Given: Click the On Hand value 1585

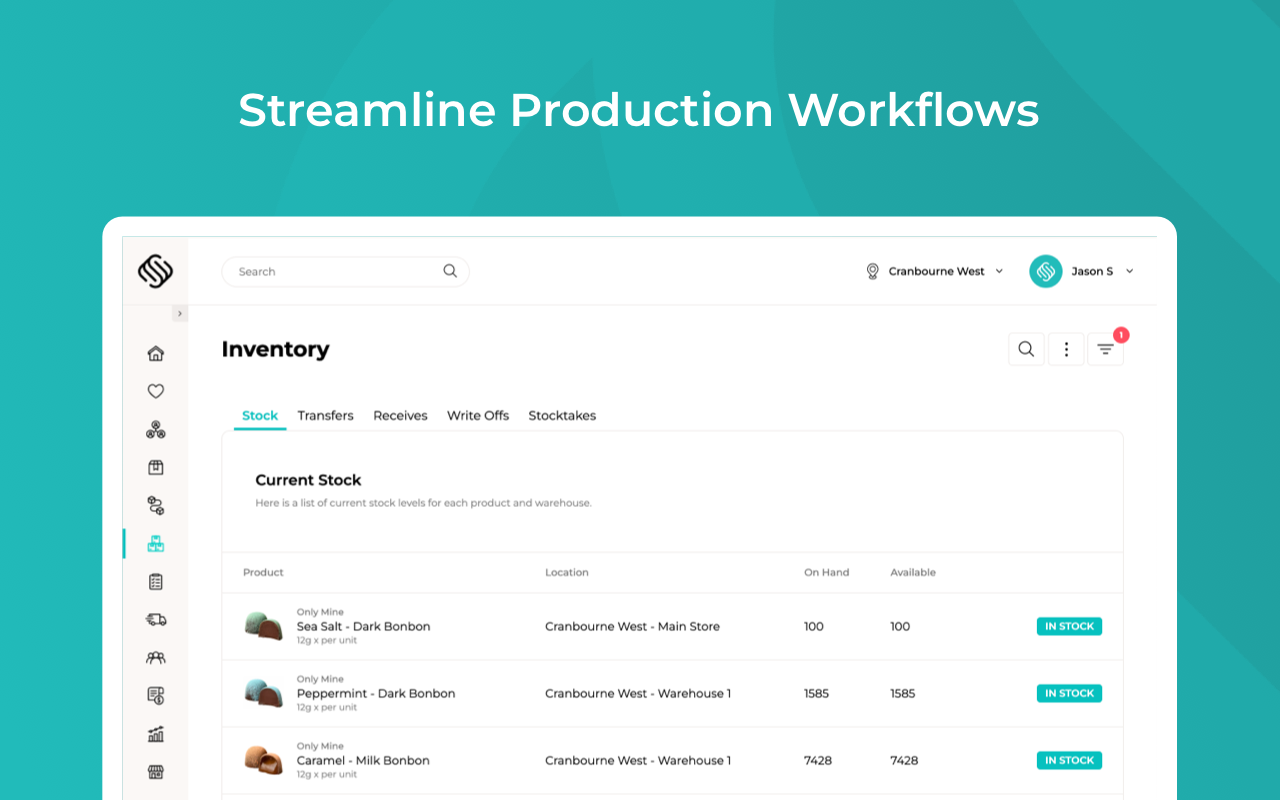Looking at the screenshot, I should [816, 694].
